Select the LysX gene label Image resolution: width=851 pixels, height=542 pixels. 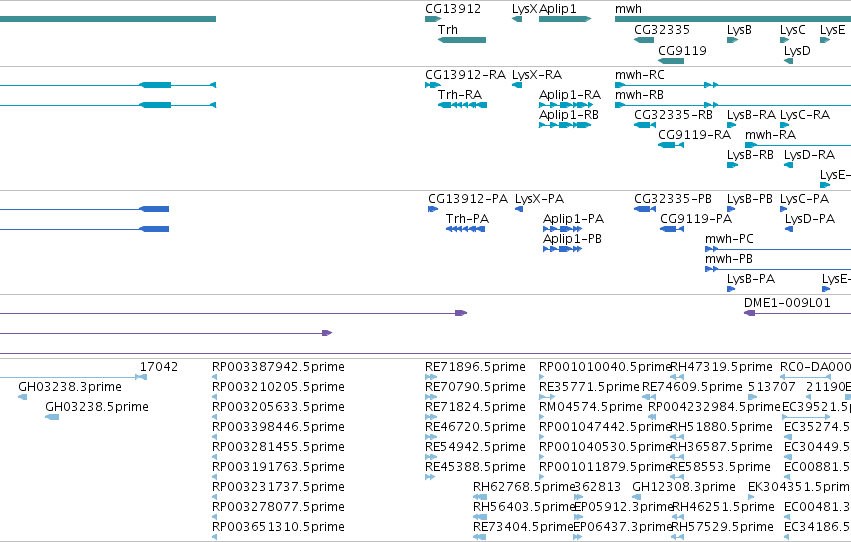tap(524, 9)
